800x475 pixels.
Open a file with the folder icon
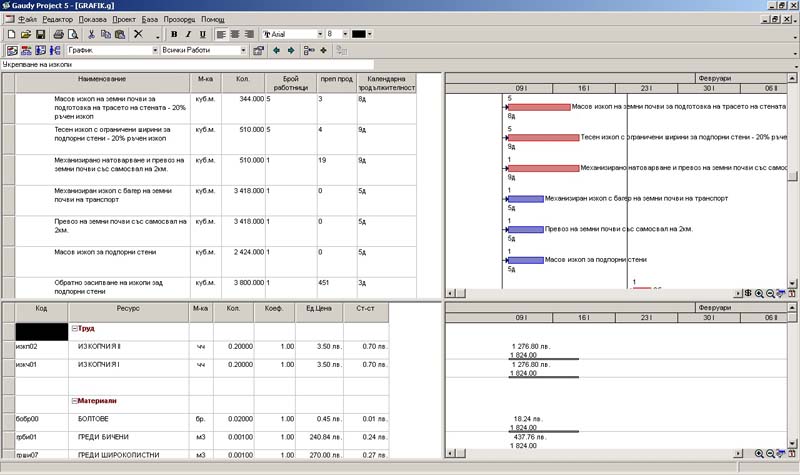coord(26,34)
